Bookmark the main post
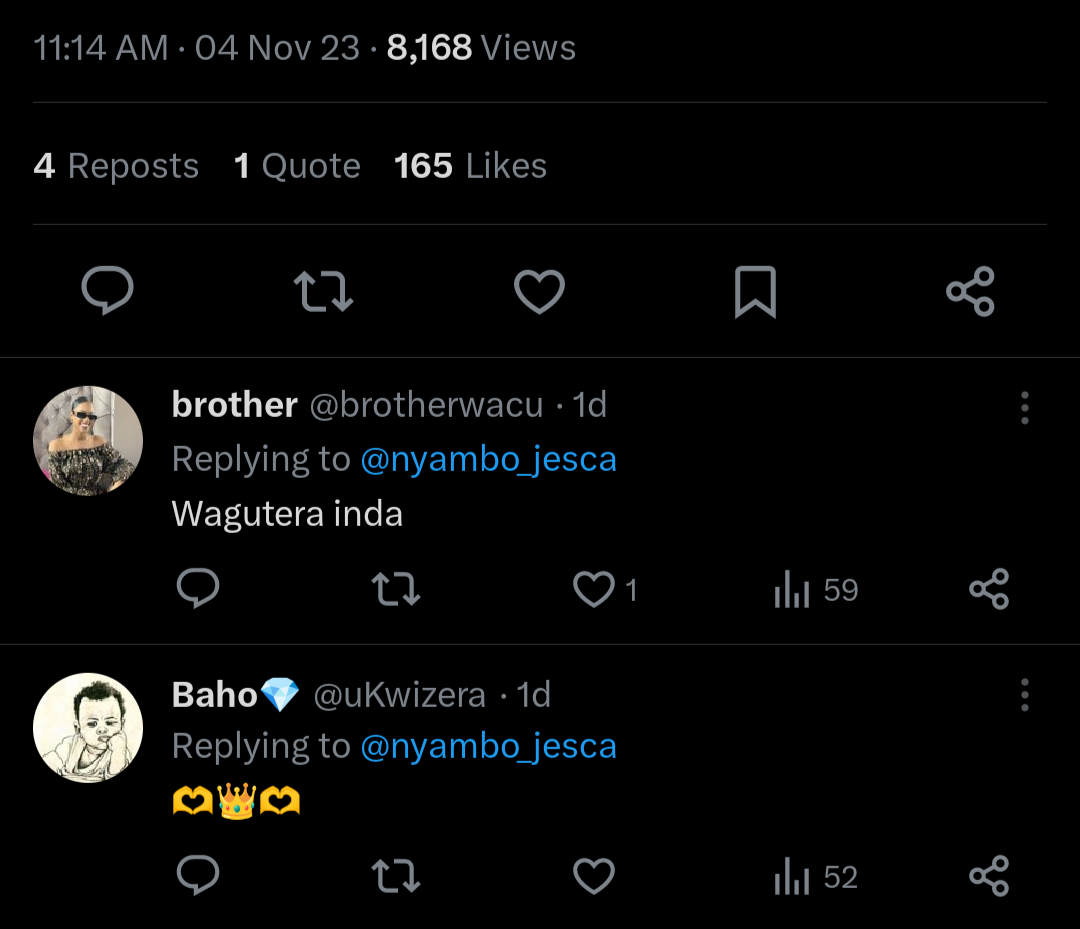The height and width of the screenshot is (929, 1080). tap(755, 292)
